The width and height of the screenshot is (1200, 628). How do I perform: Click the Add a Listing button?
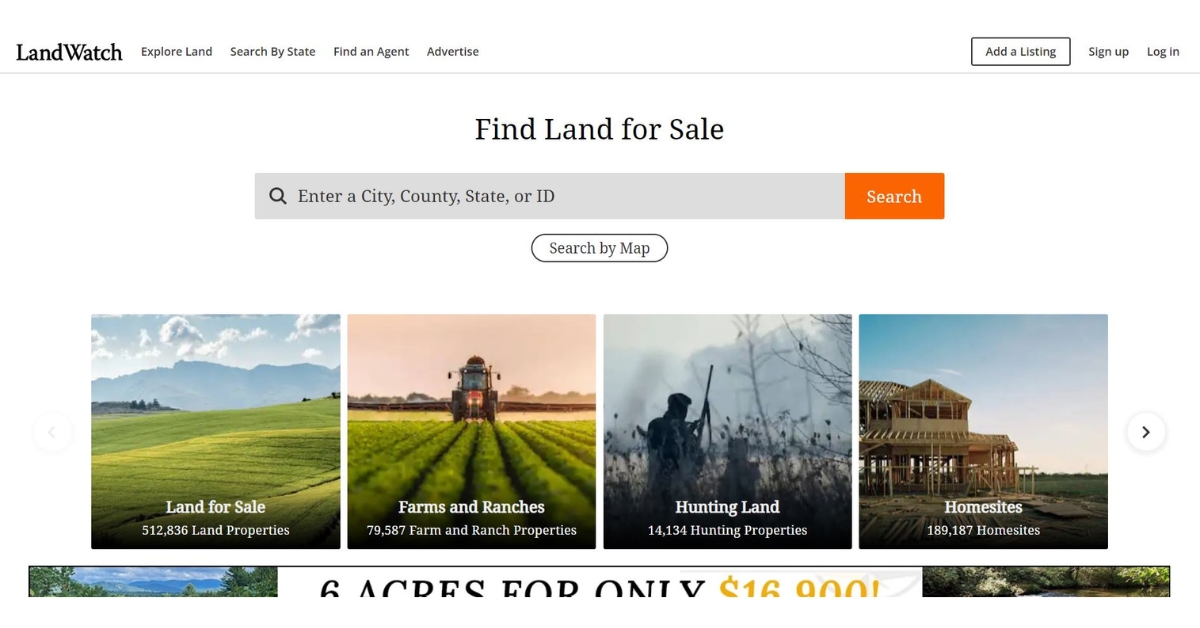click(1021, 52)
